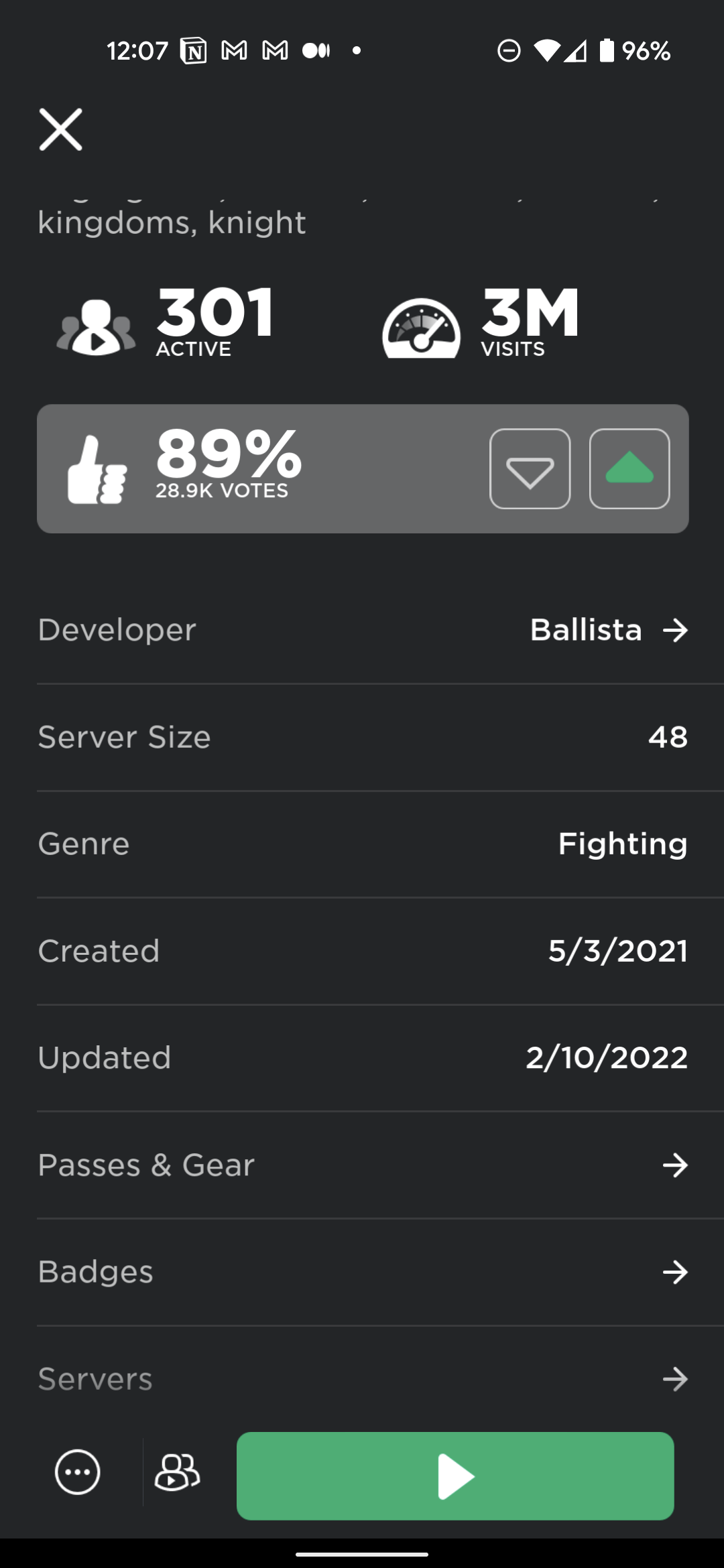The width and height of the screenshot is (724, 1568).
Task: Toggle the downvote button
Action: pyautogui.click(x=530, y=469)
